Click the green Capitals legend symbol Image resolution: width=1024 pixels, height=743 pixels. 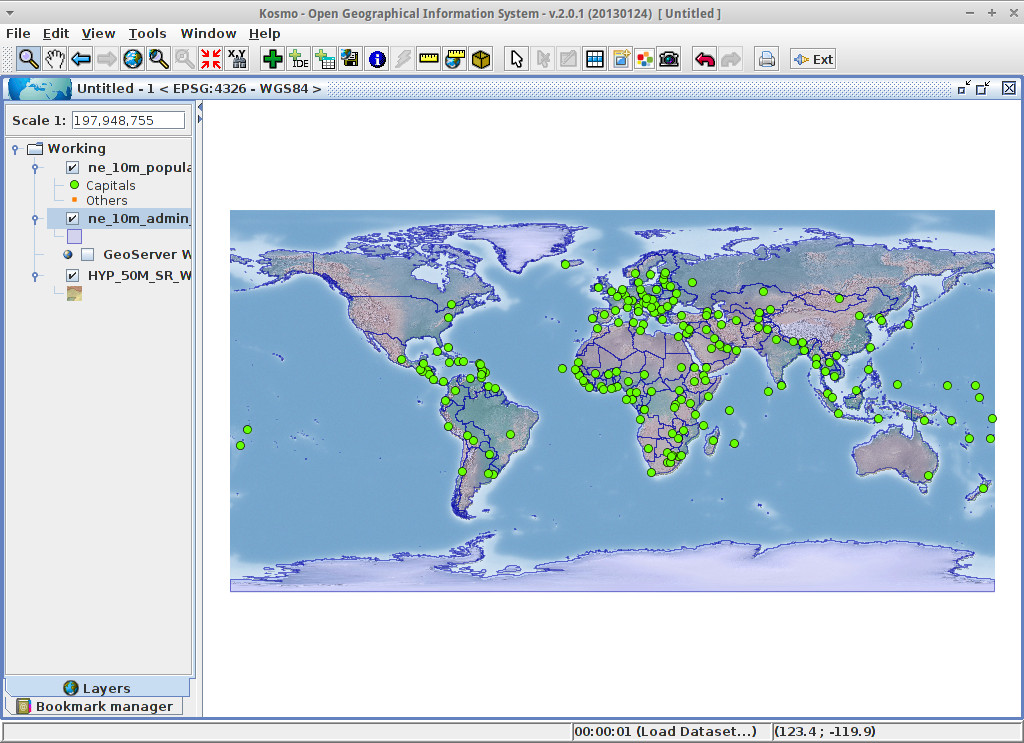(x=74, y=185)
